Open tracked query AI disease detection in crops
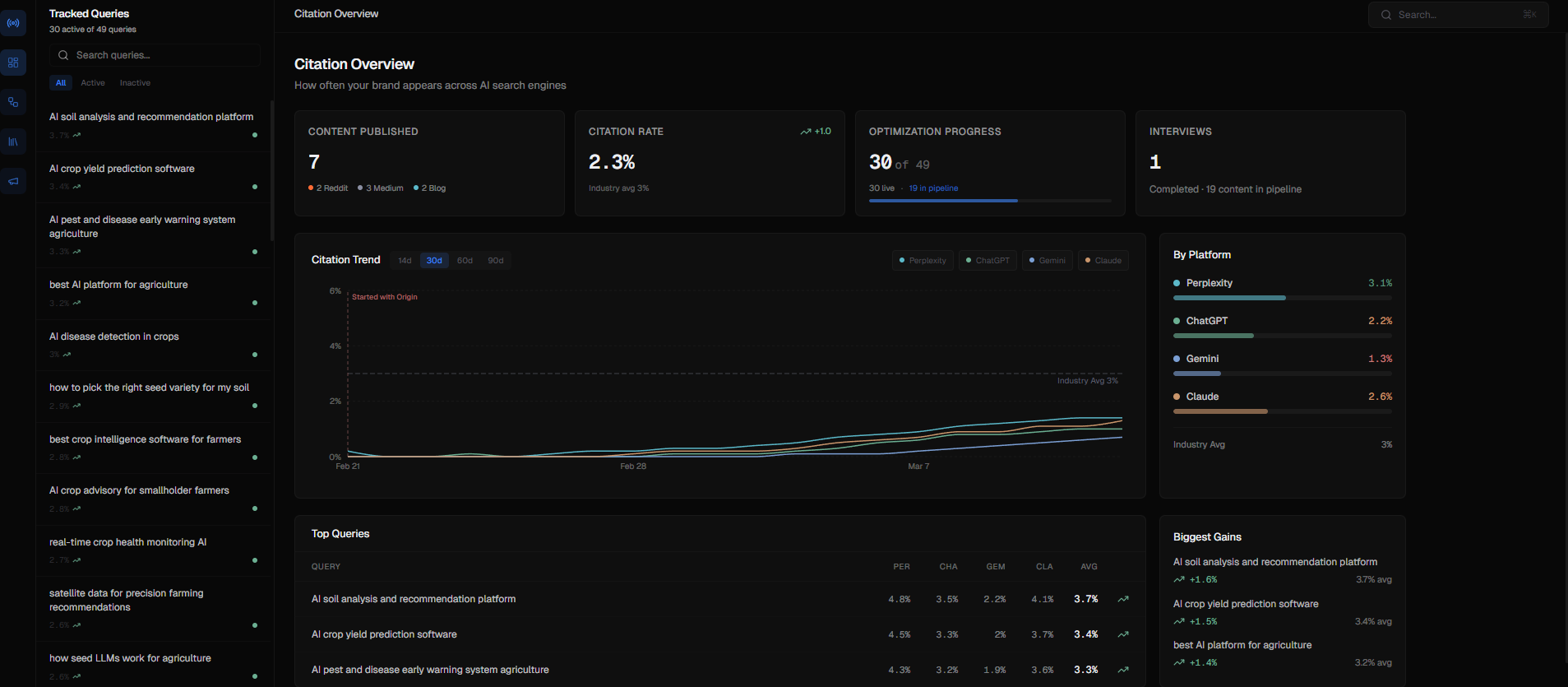 pyautogui.click(x=154, y=346)
